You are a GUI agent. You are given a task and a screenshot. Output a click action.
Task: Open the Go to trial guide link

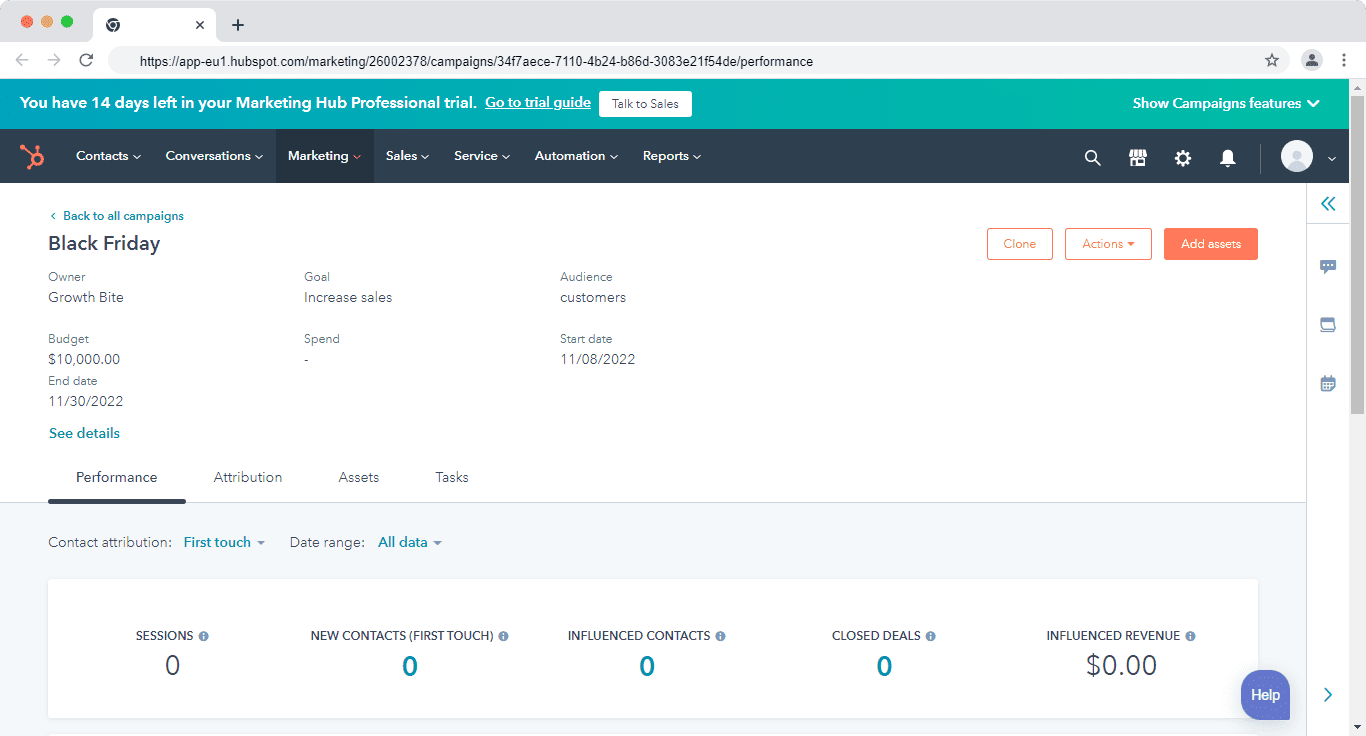(537, 102)
